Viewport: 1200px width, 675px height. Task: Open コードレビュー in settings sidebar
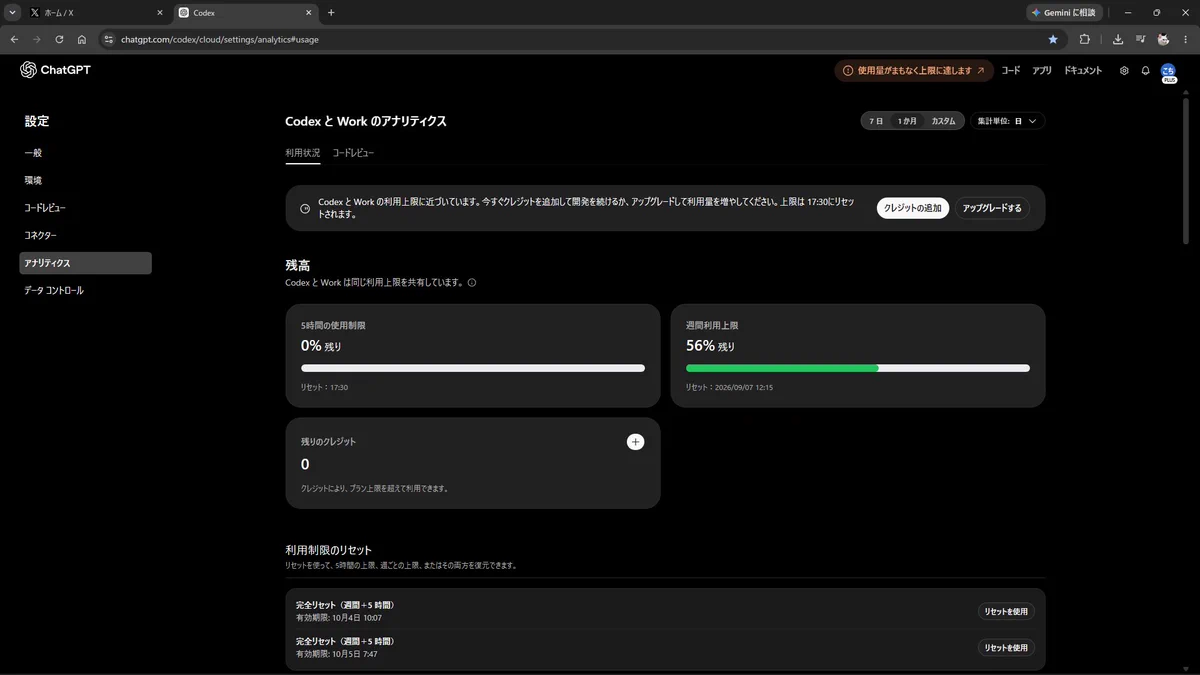[85, 208]
